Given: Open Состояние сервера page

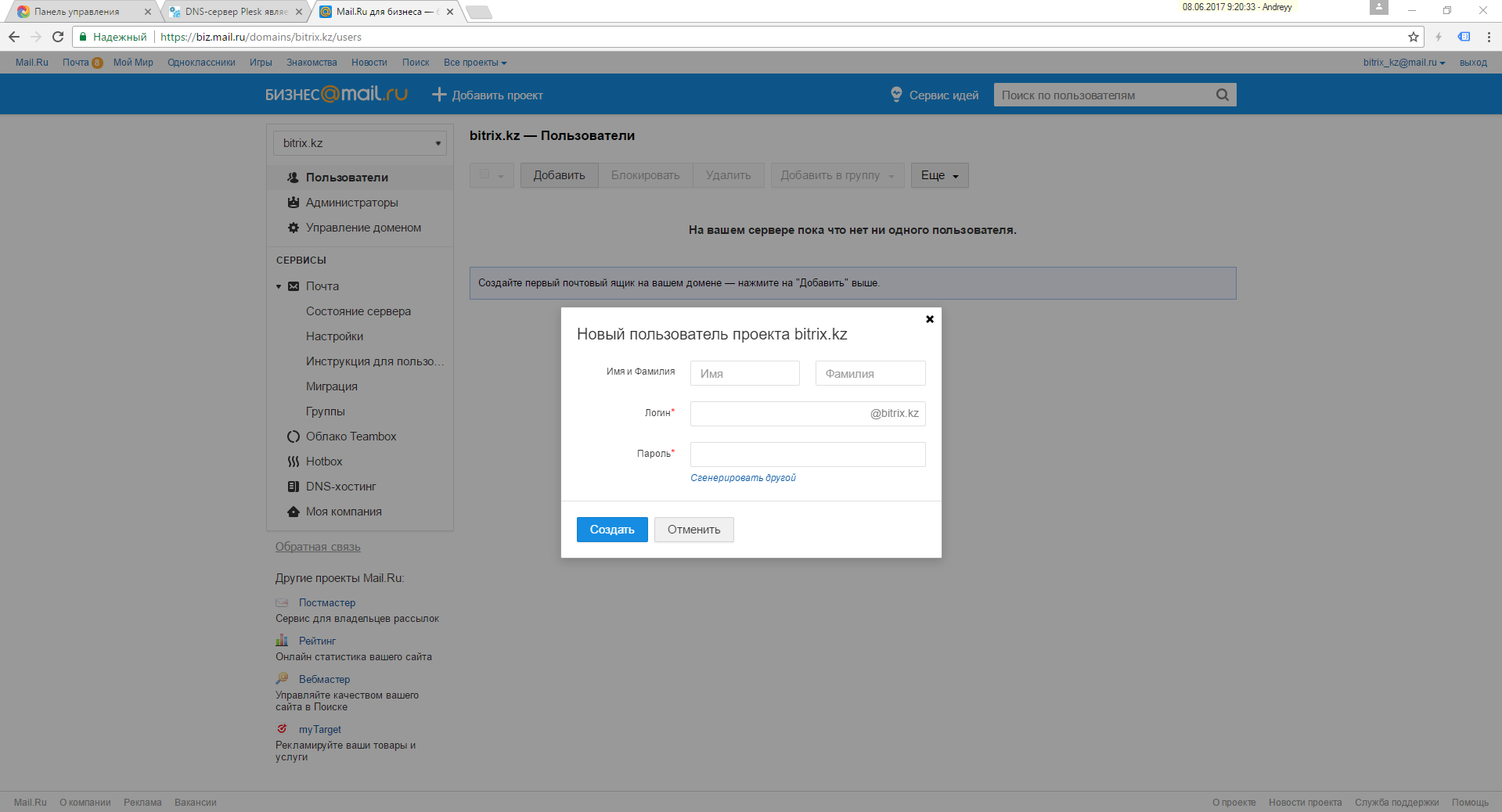Looking at the screenshot, I should [358, 311].
